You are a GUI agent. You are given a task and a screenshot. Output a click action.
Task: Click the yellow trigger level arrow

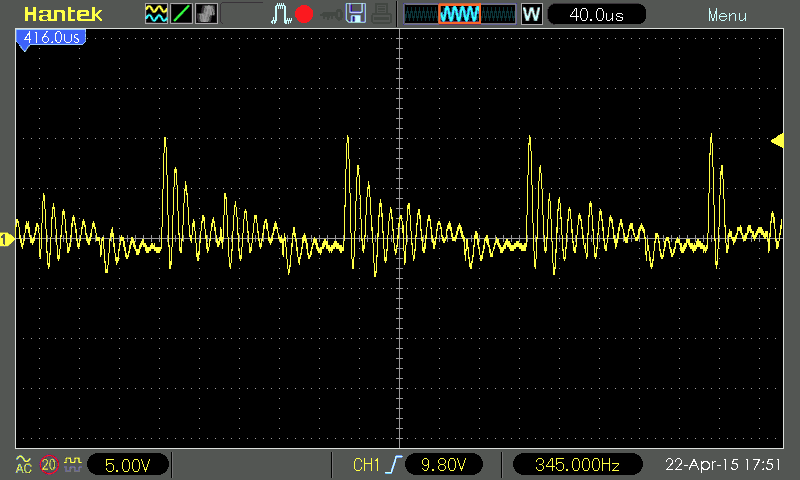[777, 140]
